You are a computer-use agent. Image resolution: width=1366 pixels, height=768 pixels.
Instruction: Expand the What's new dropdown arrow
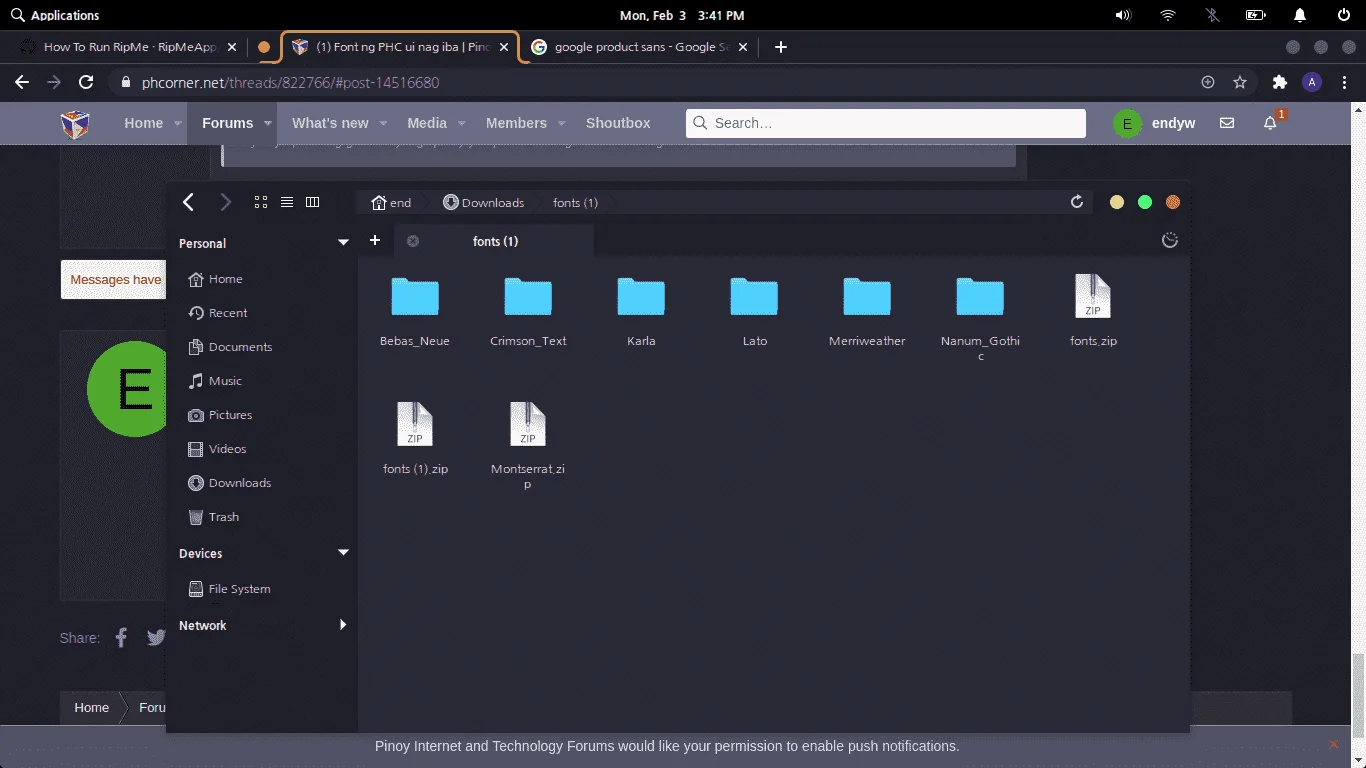384,124
